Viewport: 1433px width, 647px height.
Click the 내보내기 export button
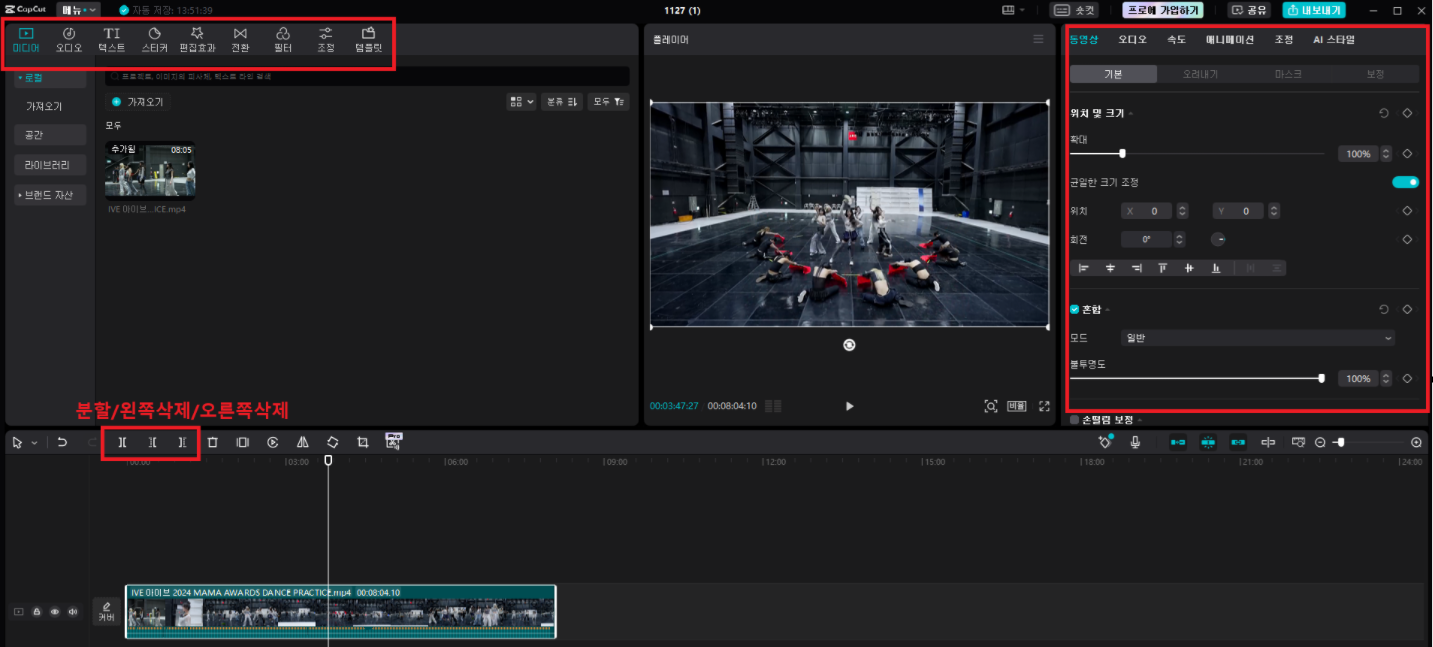[1314, 10]
